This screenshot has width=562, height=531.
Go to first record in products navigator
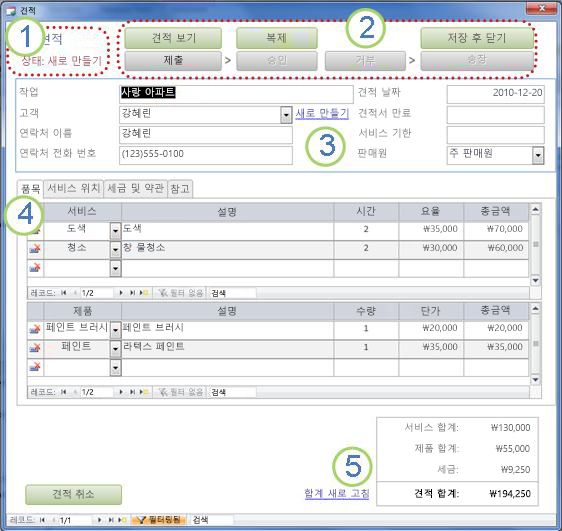tap(63, 392)
